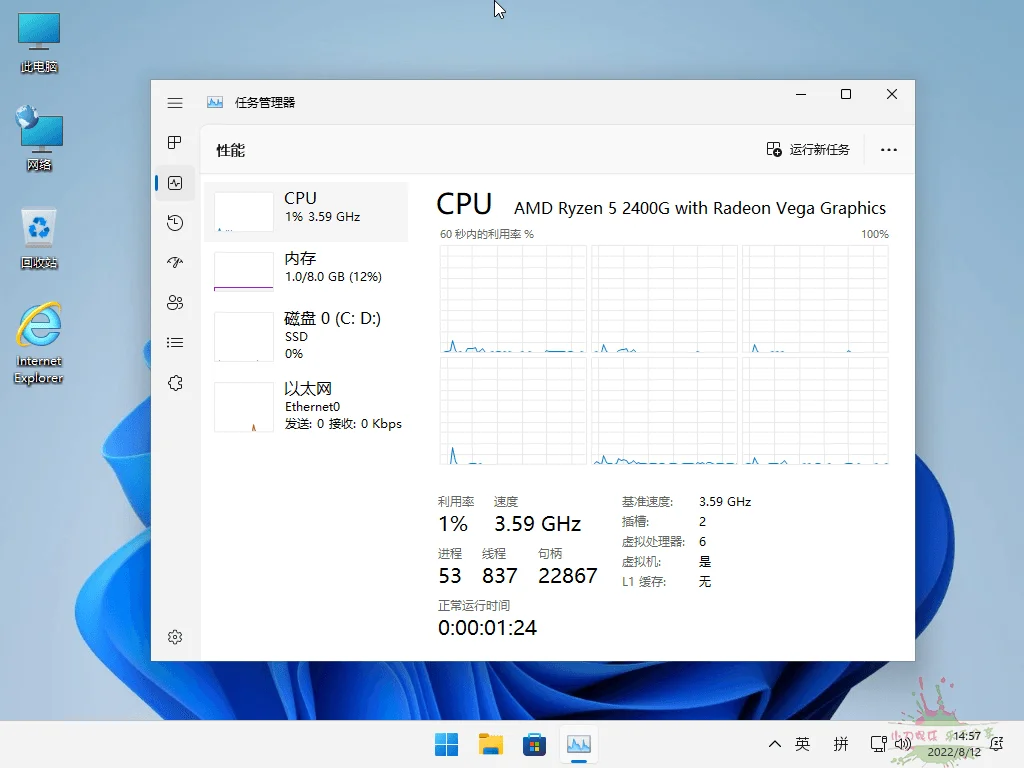Open the Processes page in the sidebar
The width and height of the screenshot is (1024, 768).
[x=175, y=142]
